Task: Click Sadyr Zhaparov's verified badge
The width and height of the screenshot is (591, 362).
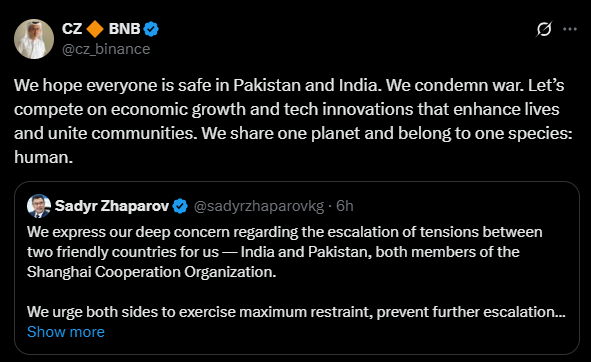Action: pyautogui.click(x=180, y=206)
